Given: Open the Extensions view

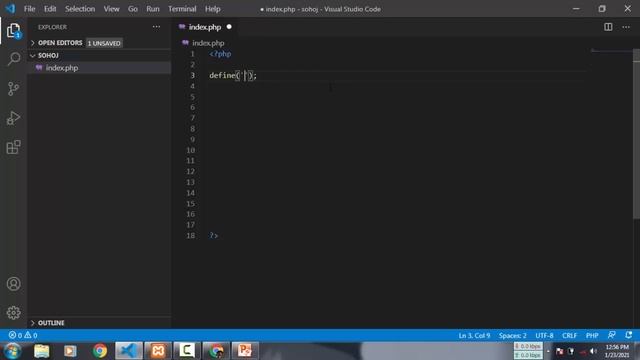Looking at the screenshot, I should click(13, 147).
